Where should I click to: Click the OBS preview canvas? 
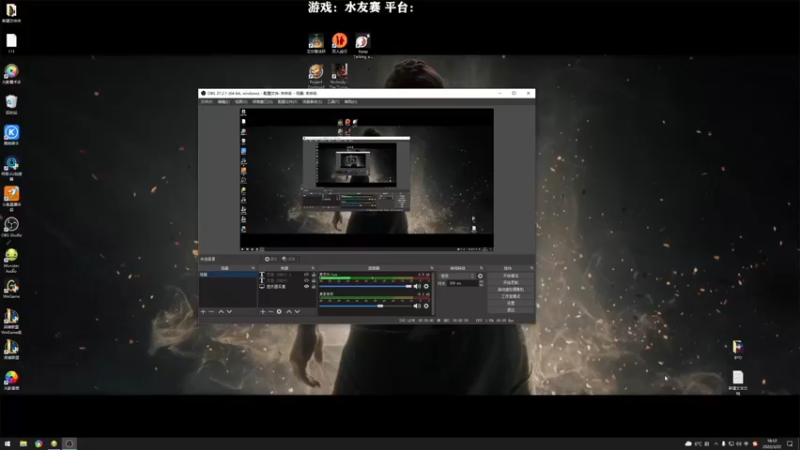[366, 179]
